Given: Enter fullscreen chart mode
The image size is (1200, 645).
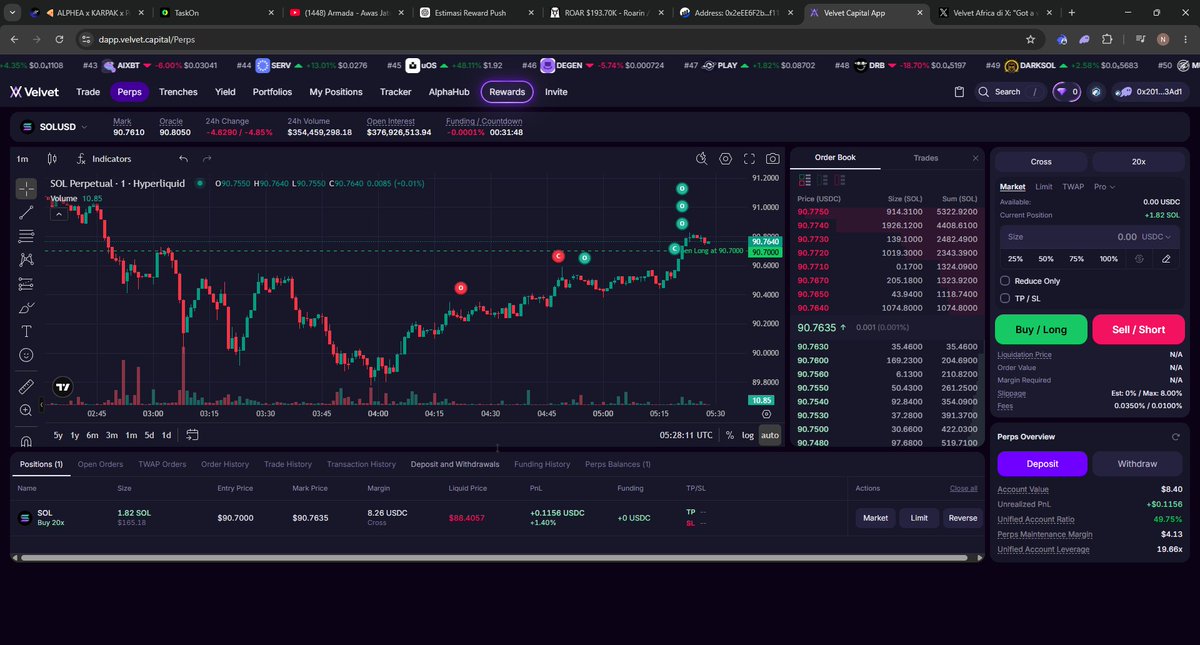Looking at the screenshot, I should [750, 159].
